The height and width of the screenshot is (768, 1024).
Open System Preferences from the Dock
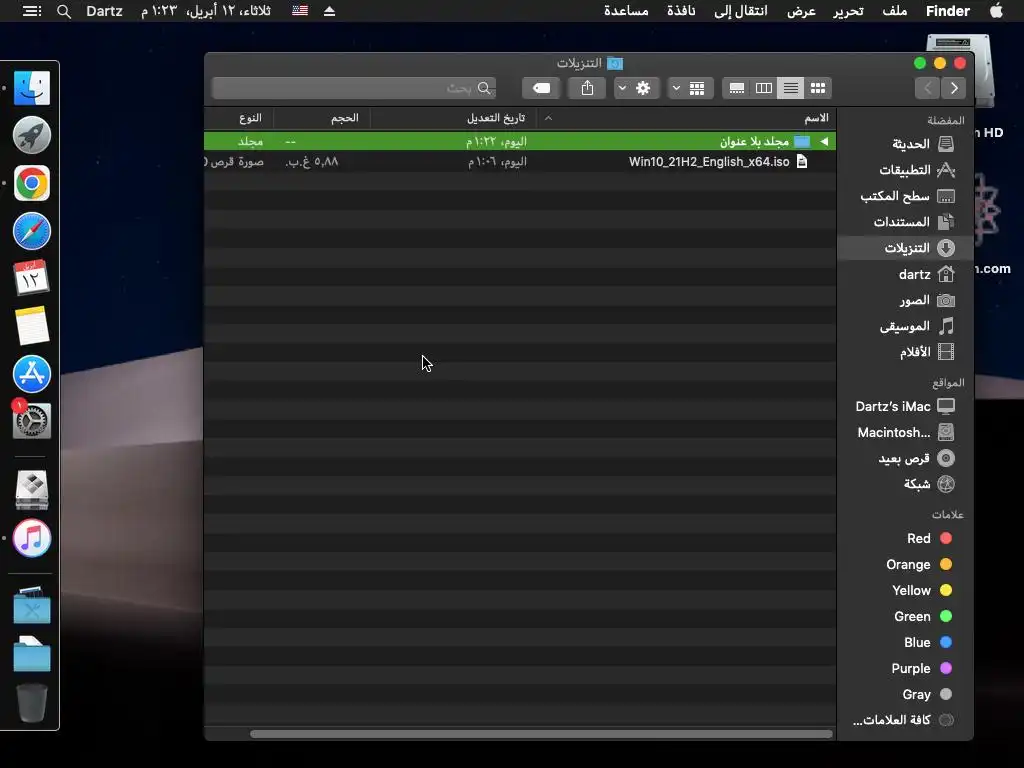[x=31, y=421]
